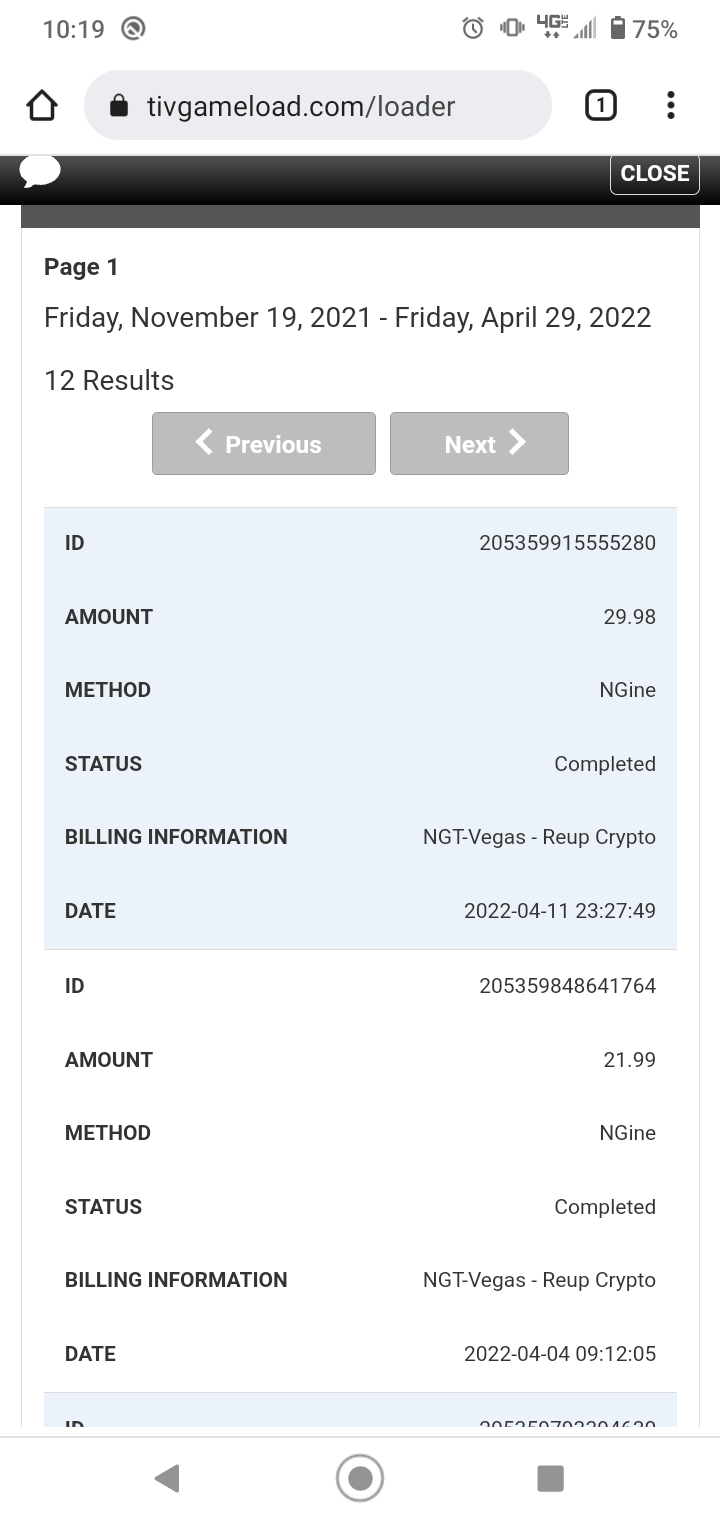Close the transaction history panel
Viewport: 720px width, 1520px height.
tap(654, 173)
